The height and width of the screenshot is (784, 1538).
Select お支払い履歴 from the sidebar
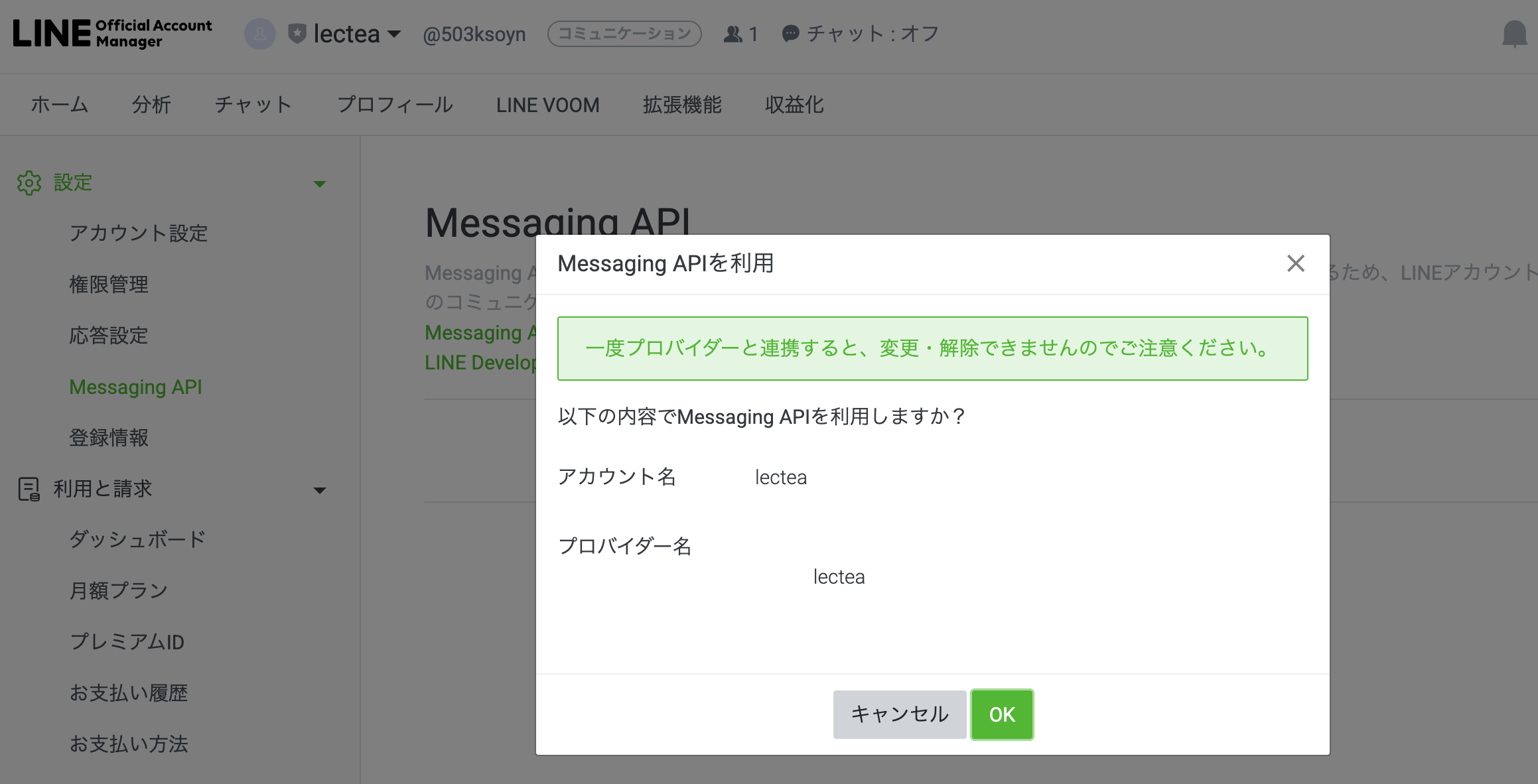[x=129, y=693]
